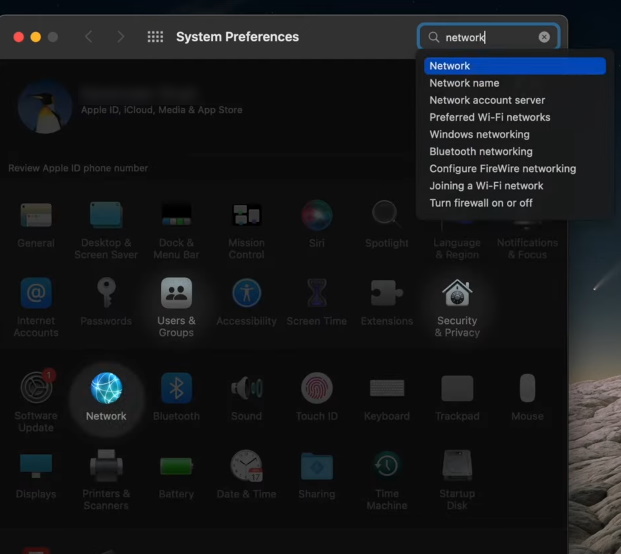Viewport: 621px width, 554px height.
Task: Open Keyboard preferences icon
Action: point(387,388)
